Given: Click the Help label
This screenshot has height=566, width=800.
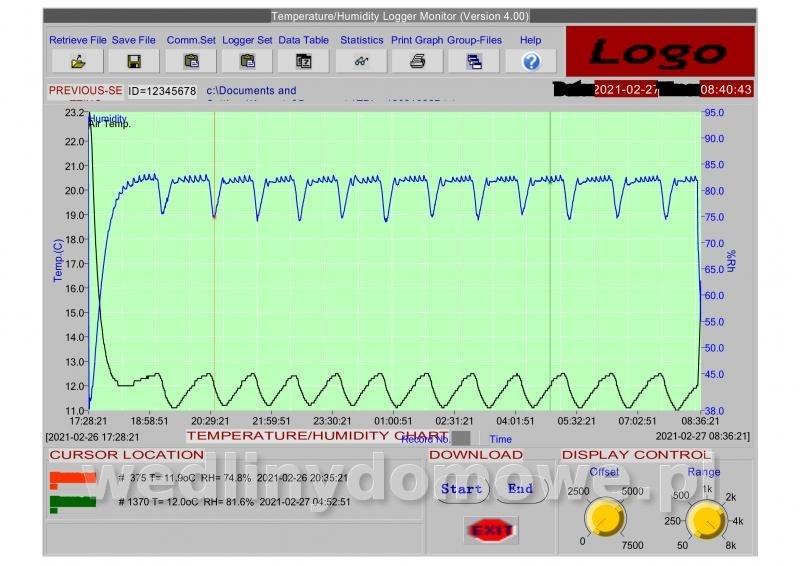Looking at the screenshot, I should point(531,40).
